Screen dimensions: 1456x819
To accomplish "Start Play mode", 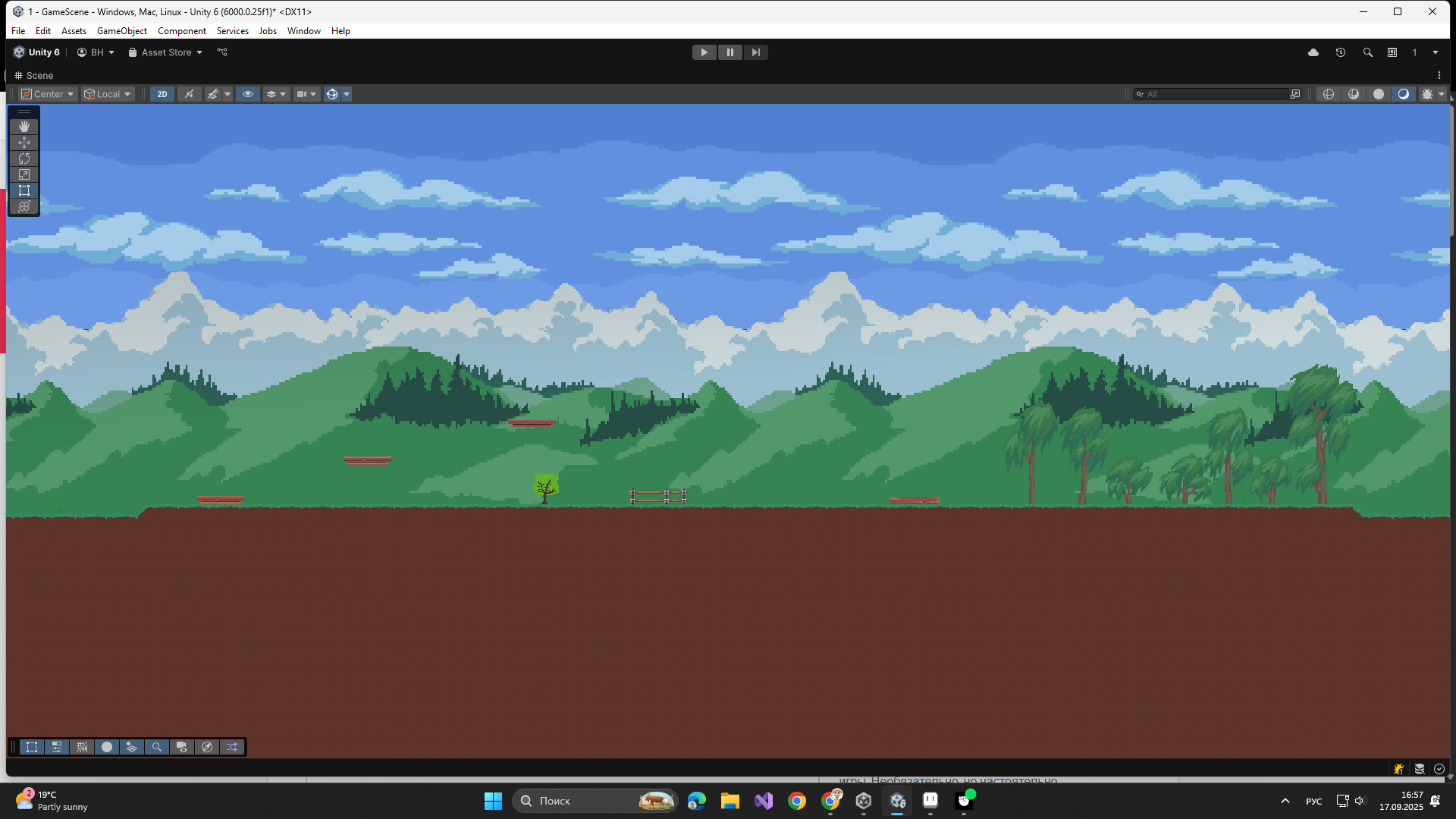I will click(x=704, y=52).
